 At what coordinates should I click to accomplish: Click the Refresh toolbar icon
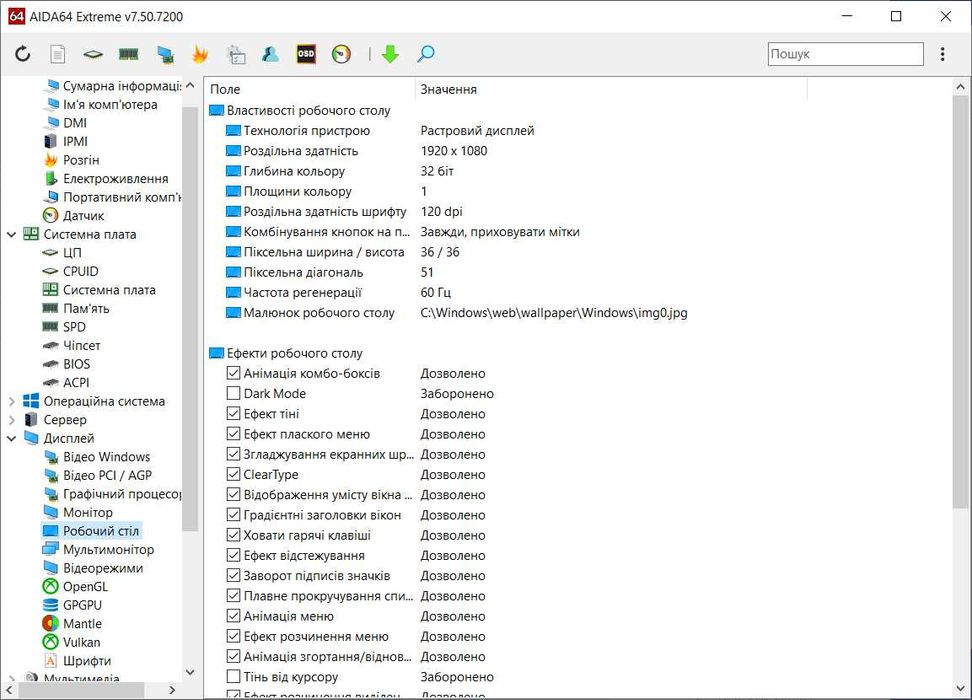click(x=23, y=54)
